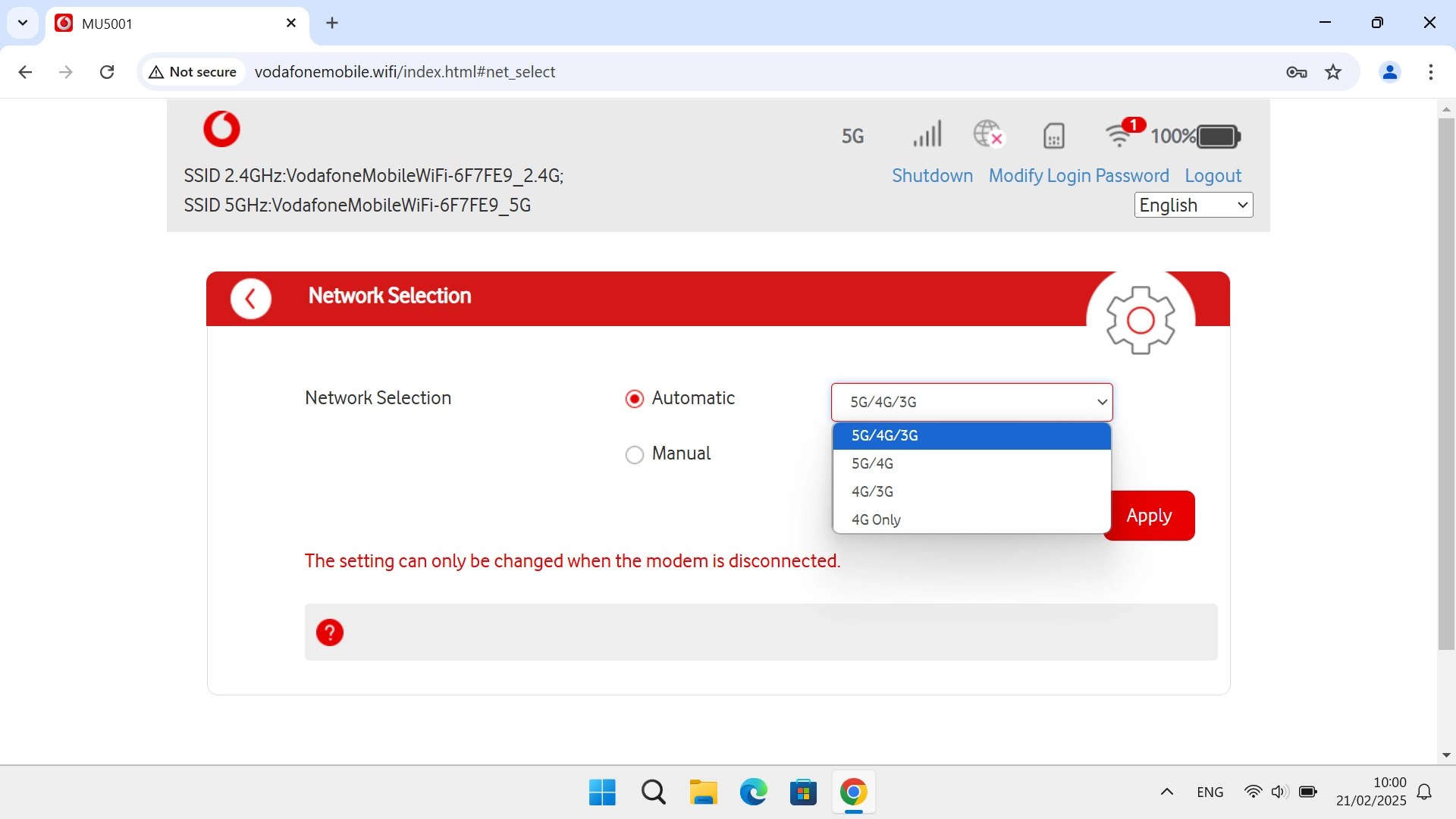Click the Modify Login Password link
Image resolution: width=1456 pixels, height=819 pixels.
tap(1078, 176)
